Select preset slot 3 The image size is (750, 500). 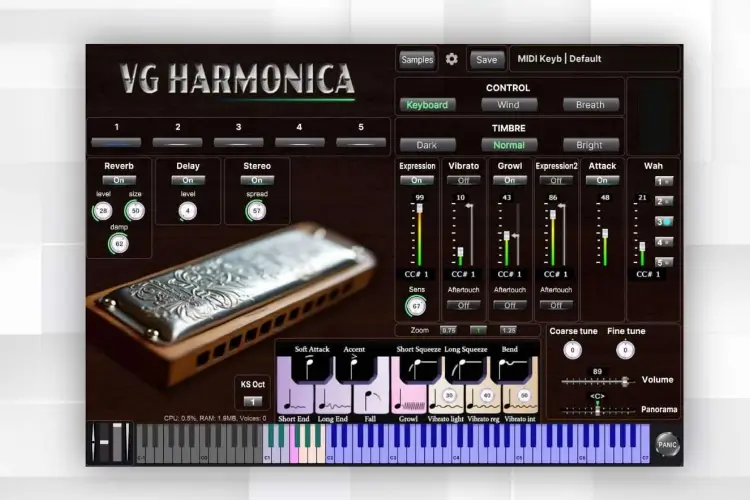[239, 143]
